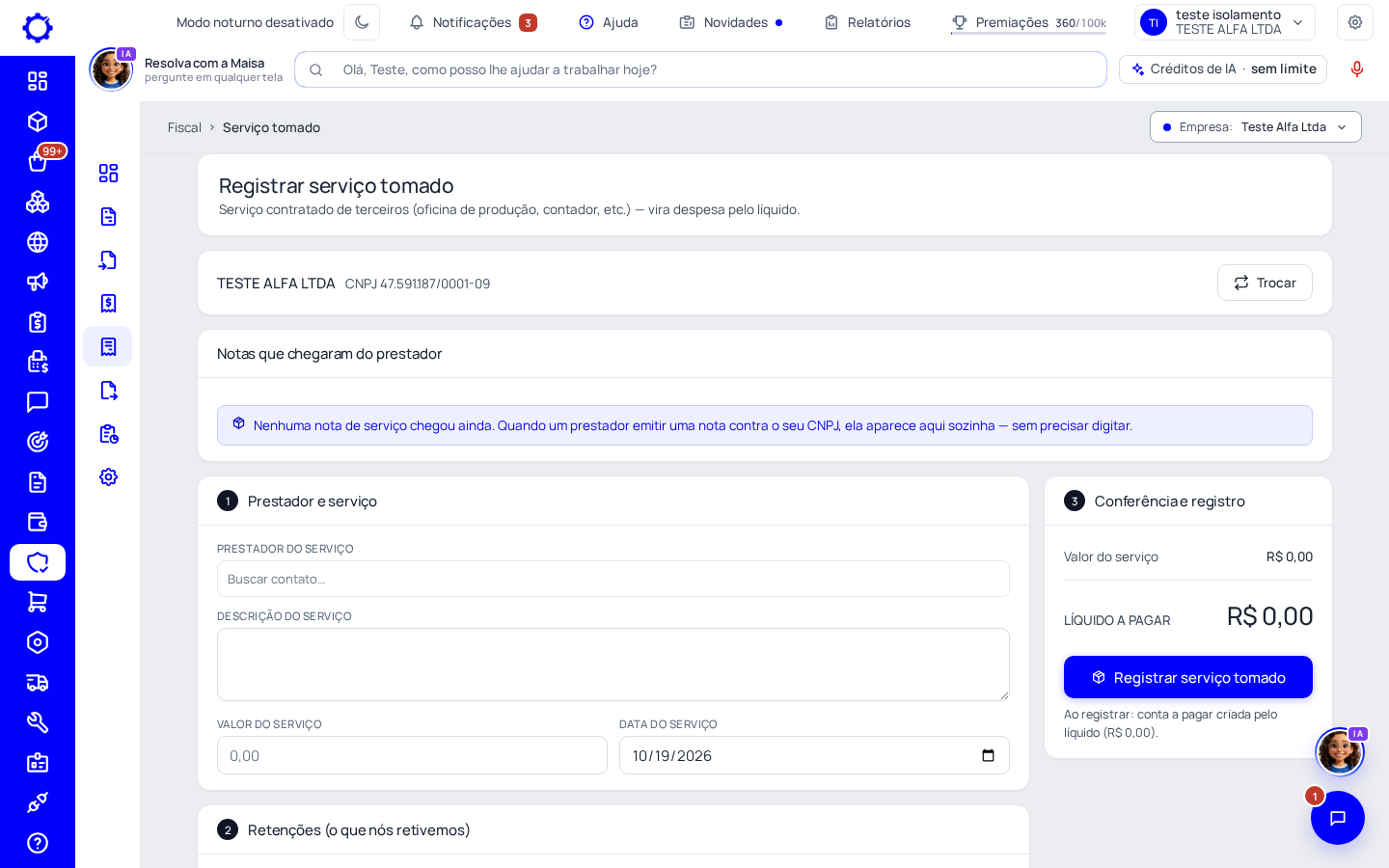Open the megaphone marketing icon
The height and width of the screenshot is (868, 1389).
[x=38, y=282]
